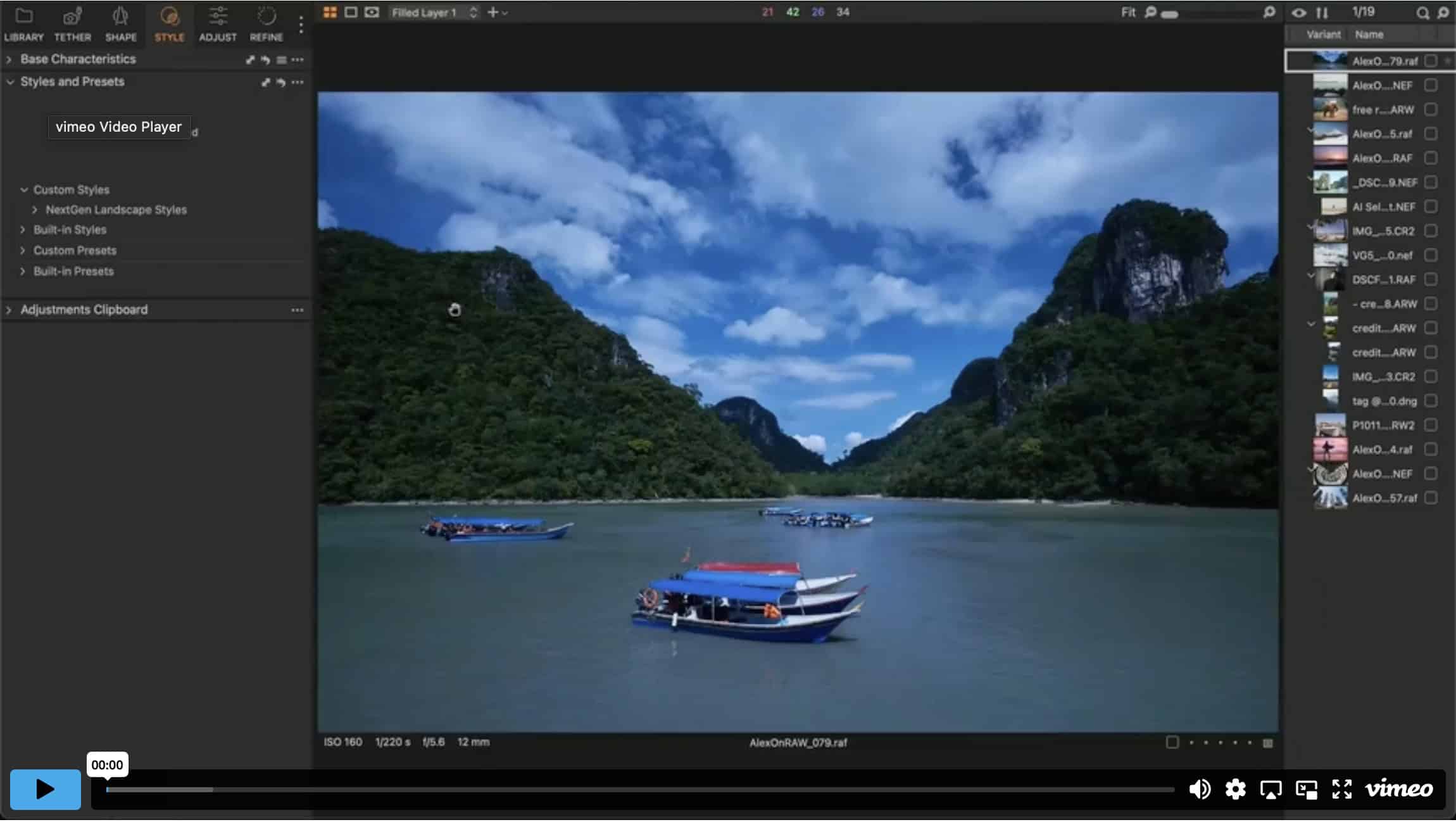
Task: Click the add layer plus button
Action: coord(493,12)
